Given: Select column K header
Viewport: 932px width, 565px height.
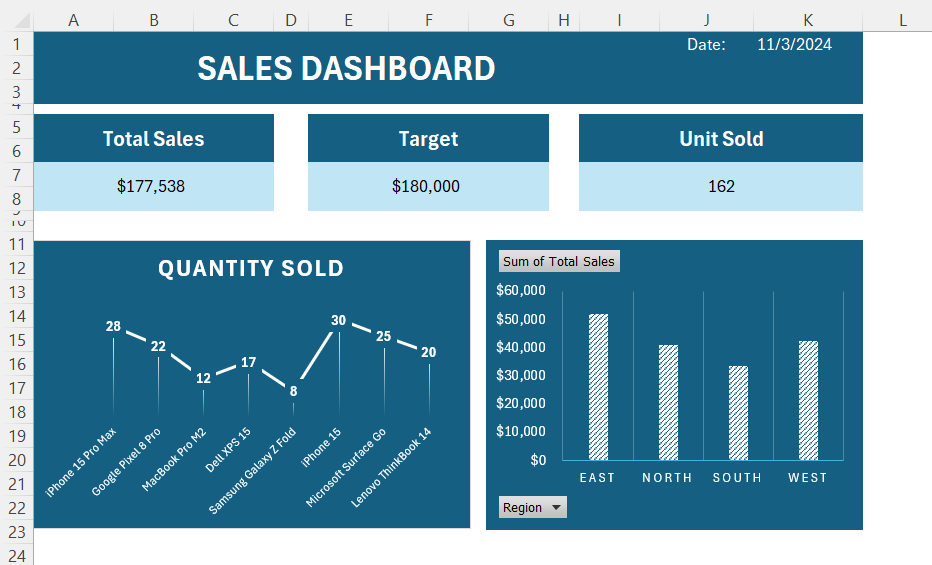Looking at the screenshot, I should pos(808,21).
